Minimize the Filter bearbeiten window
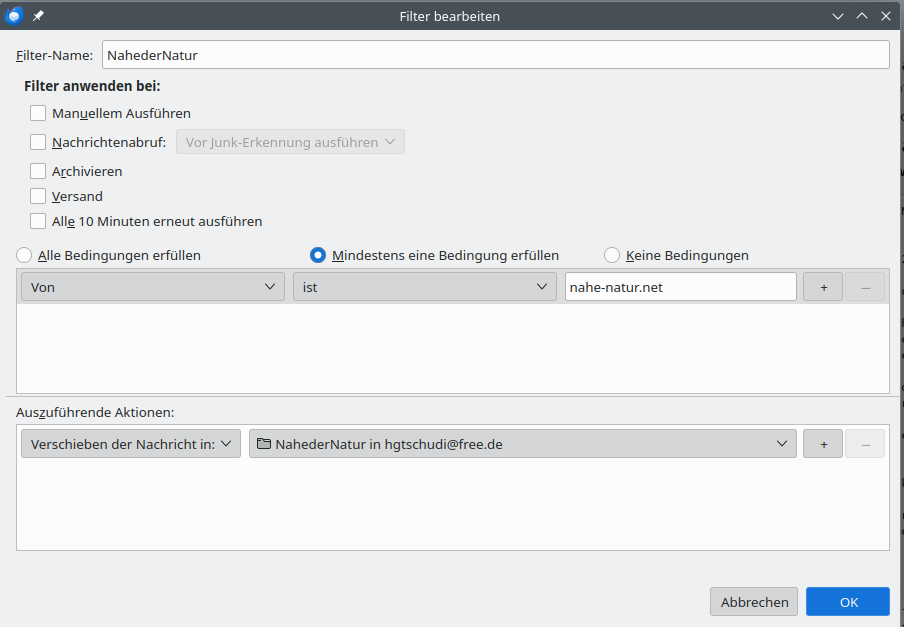Viewport: 904px width, 627px height. pyautogui.click(x=837, y=16)
